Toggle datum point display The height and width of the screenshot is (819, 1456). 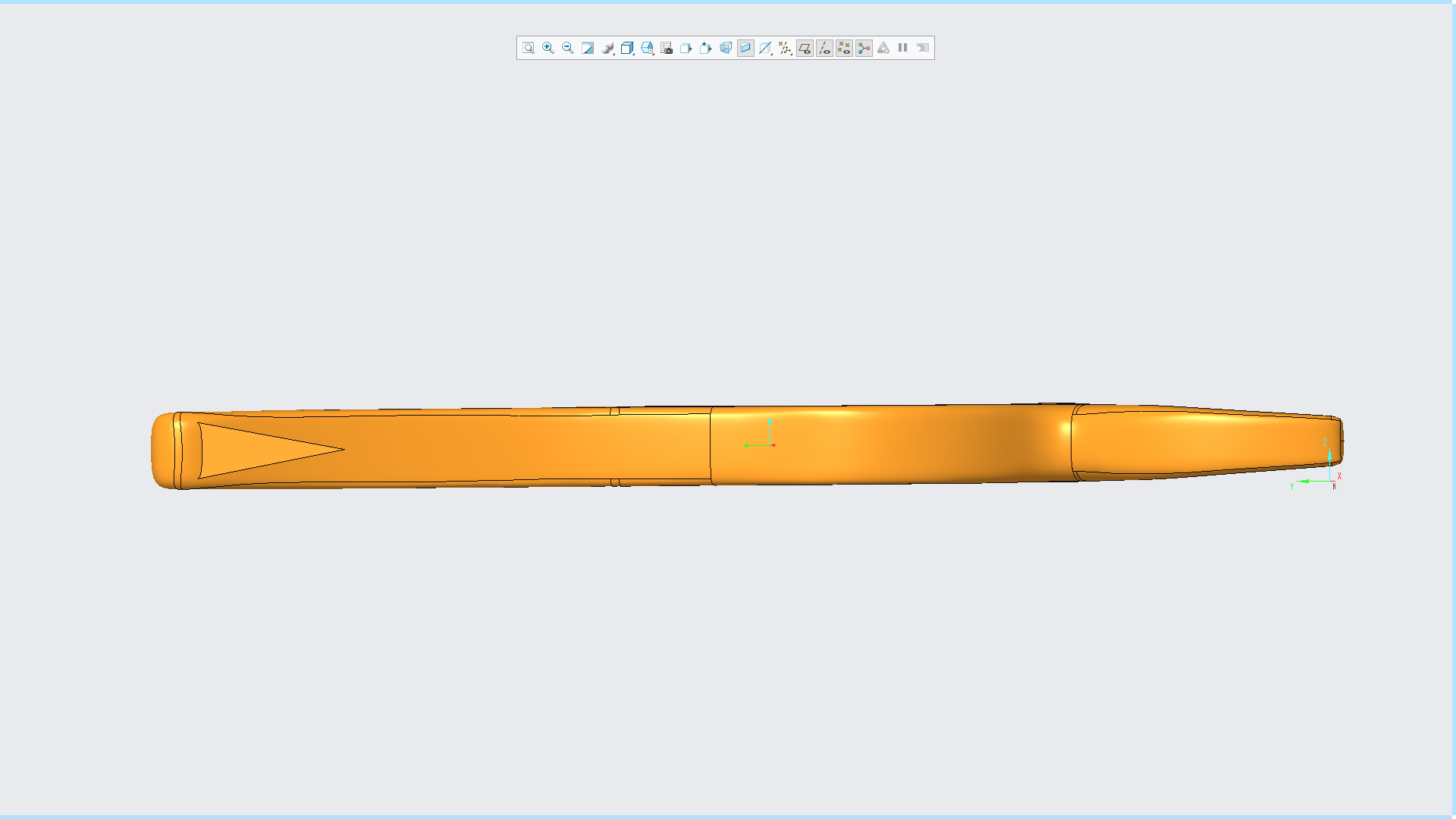(844, 48)
